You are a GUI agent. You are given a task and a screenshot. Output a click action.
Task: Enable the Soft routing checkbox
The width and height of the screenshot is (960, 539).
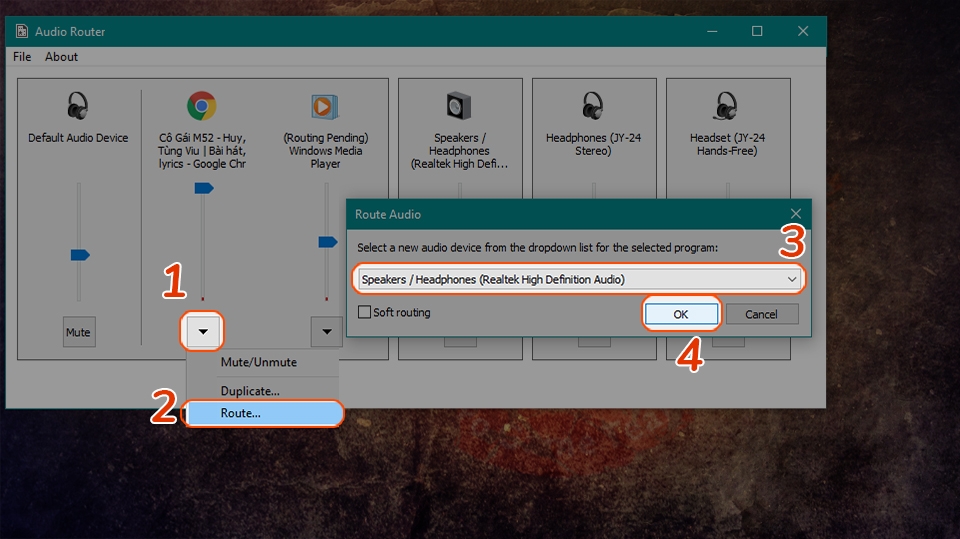[364, 312]
